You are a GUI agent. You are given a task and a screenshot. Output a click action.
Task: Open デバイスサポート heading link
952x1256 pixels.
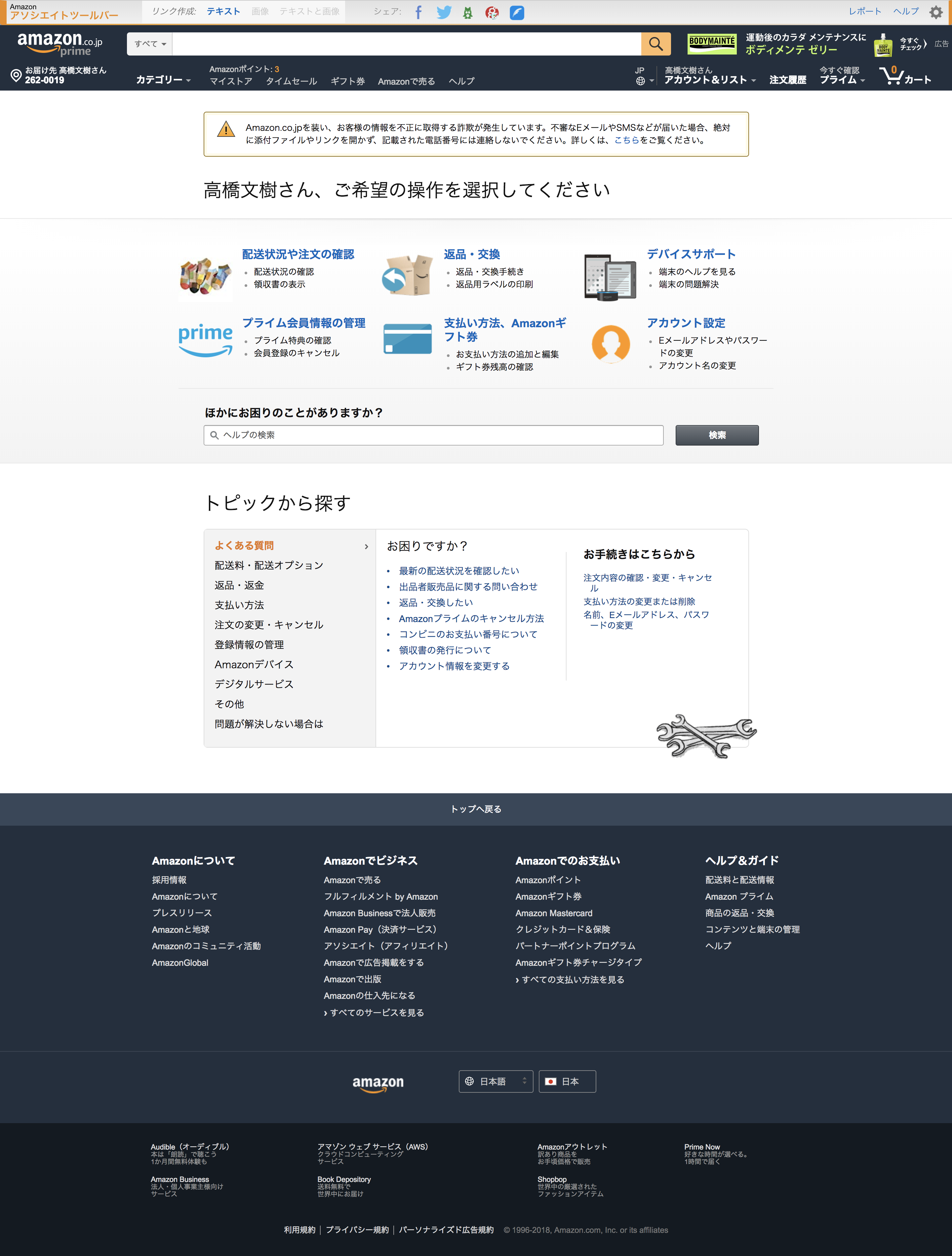point(691,254)
